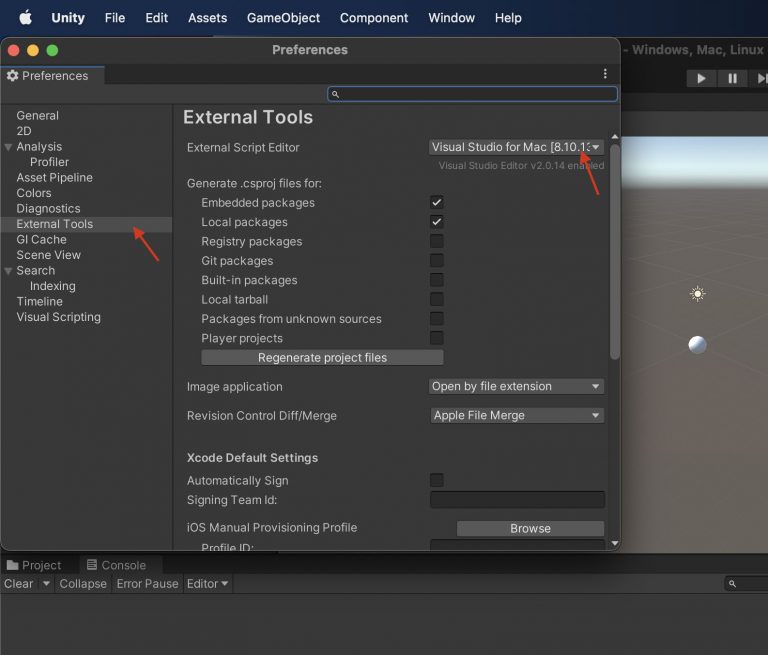Open the Help menu

pos(508,18)
